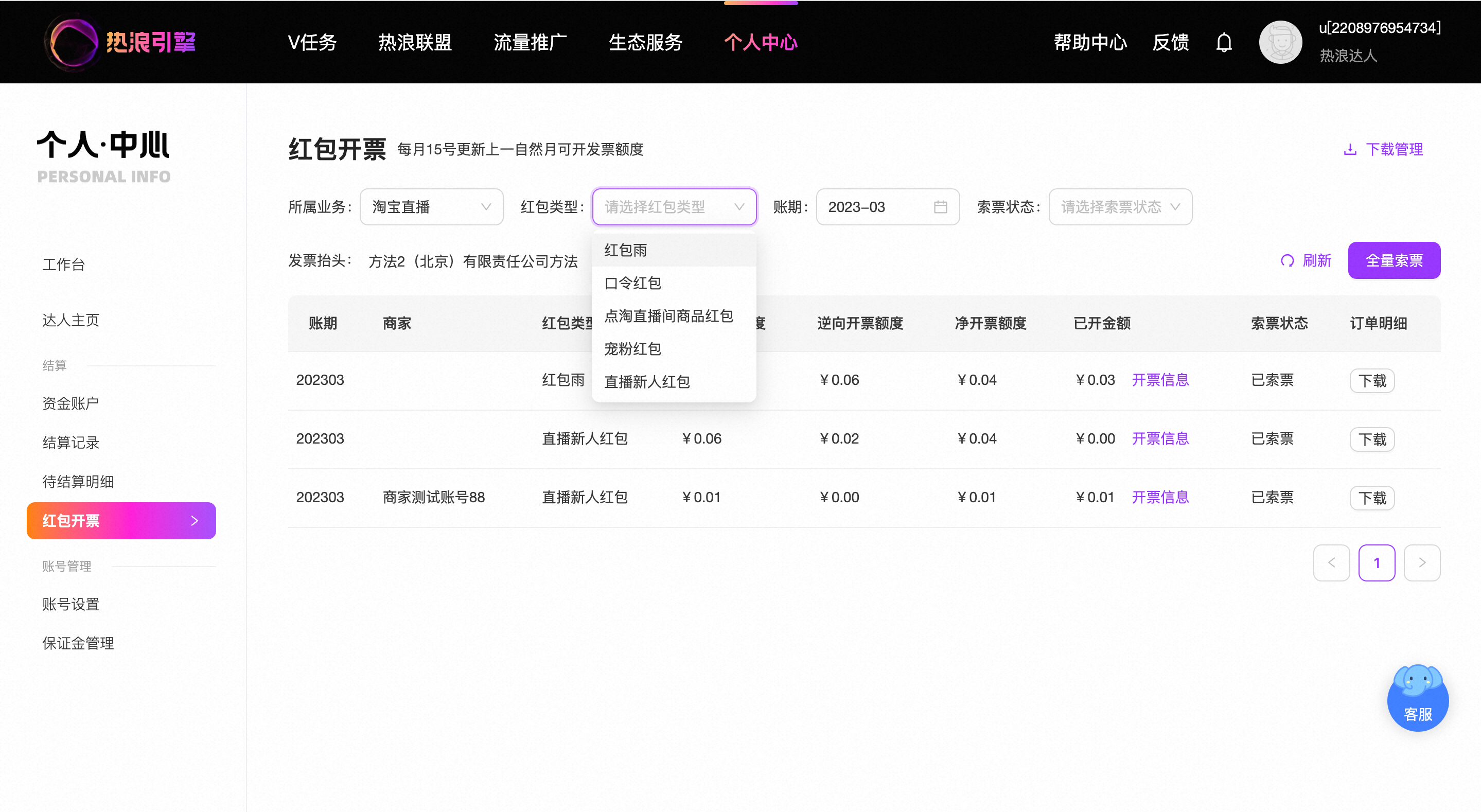This screenshot has height=812, width=1481.
Task: Open the 索票状态 dropdown
Action: 1120,207
